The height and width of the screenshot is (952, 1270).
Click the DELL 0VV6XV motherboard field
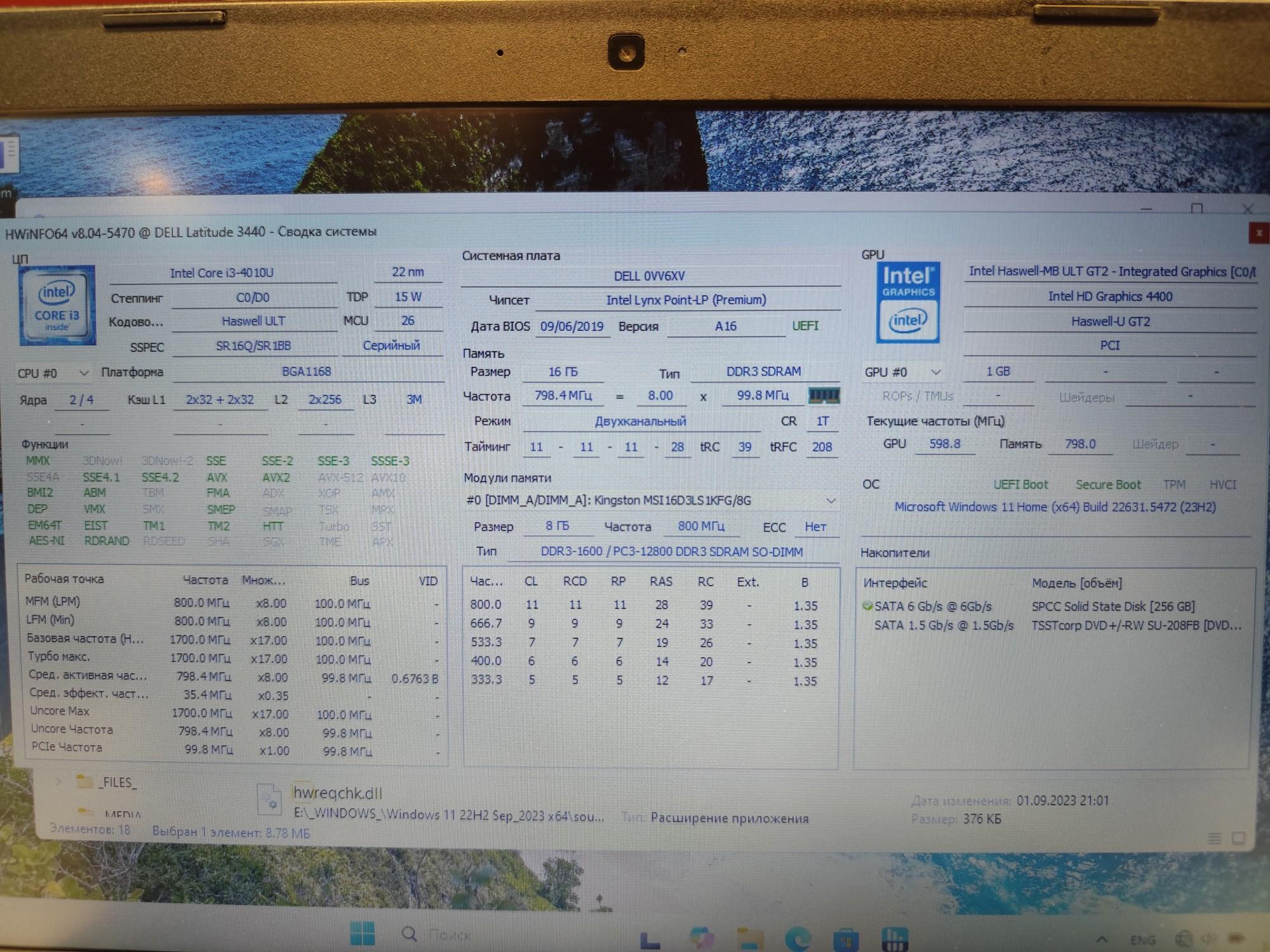(650, 276)
